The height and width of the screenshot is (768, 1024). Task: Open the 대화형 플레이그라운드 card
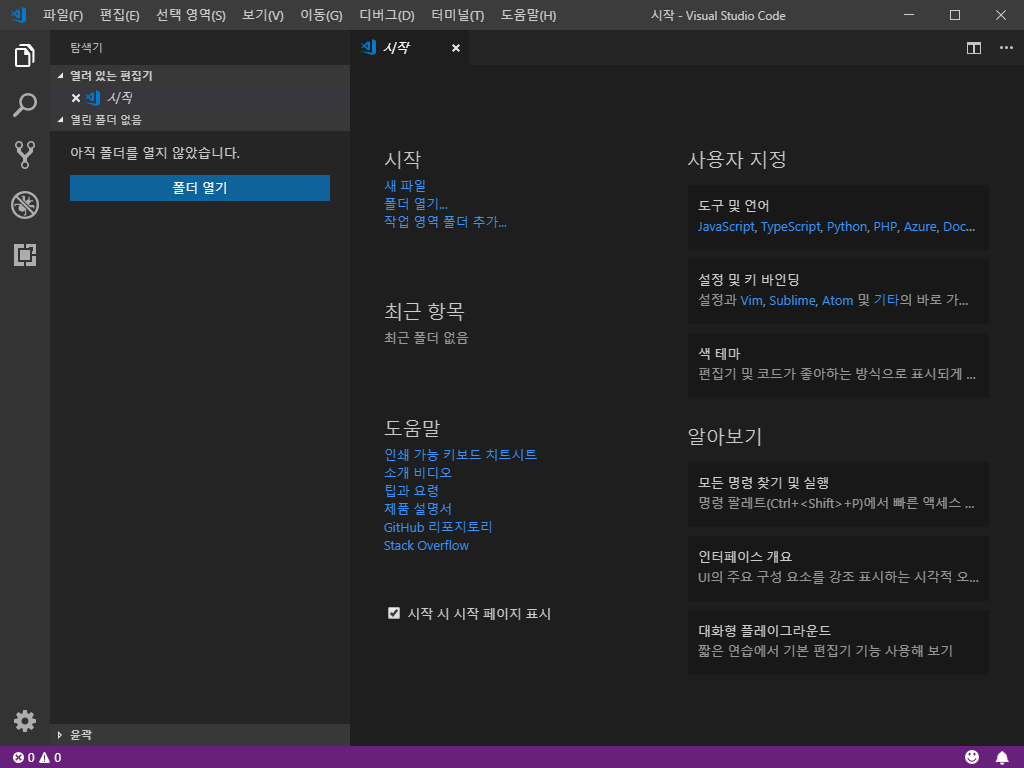click(838, 642)
